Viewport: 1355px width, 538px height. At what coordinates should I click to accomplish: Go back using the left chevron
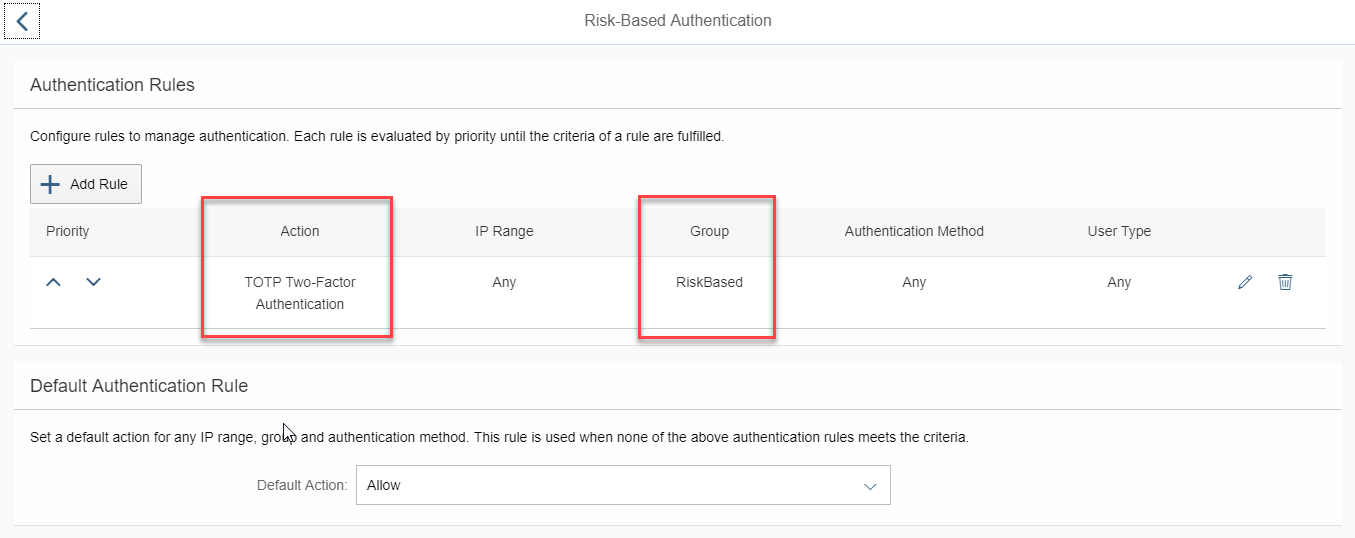click(22, 20)
